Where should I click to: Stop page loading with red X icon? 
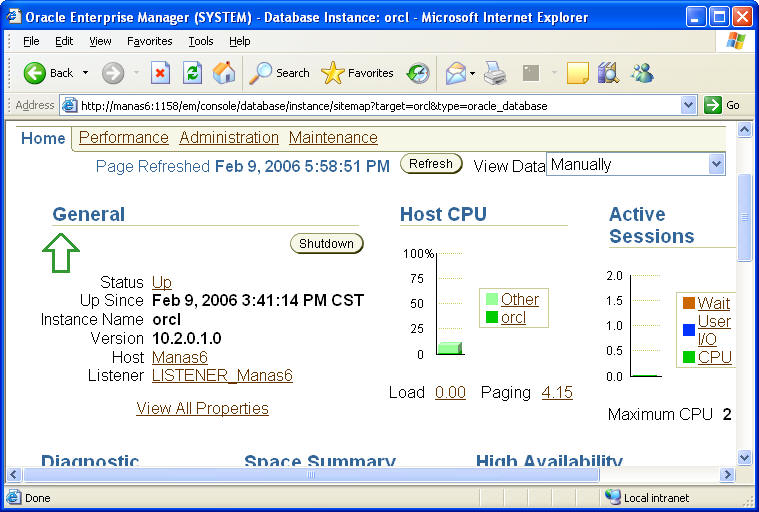(160, 73)
